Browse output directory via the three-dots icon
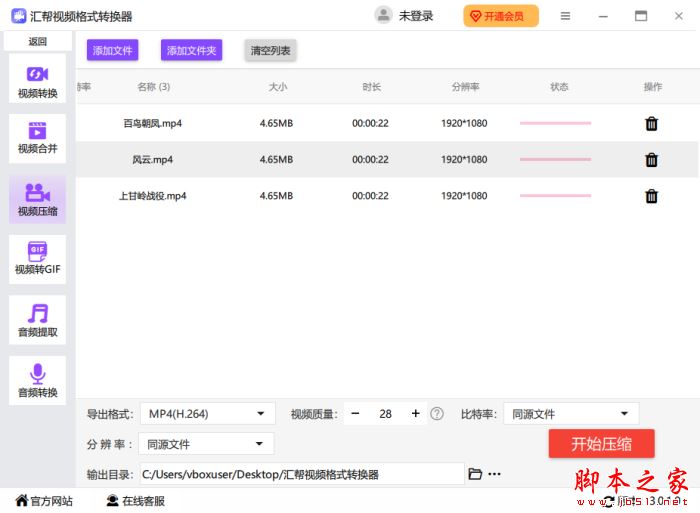 (494, 474)
